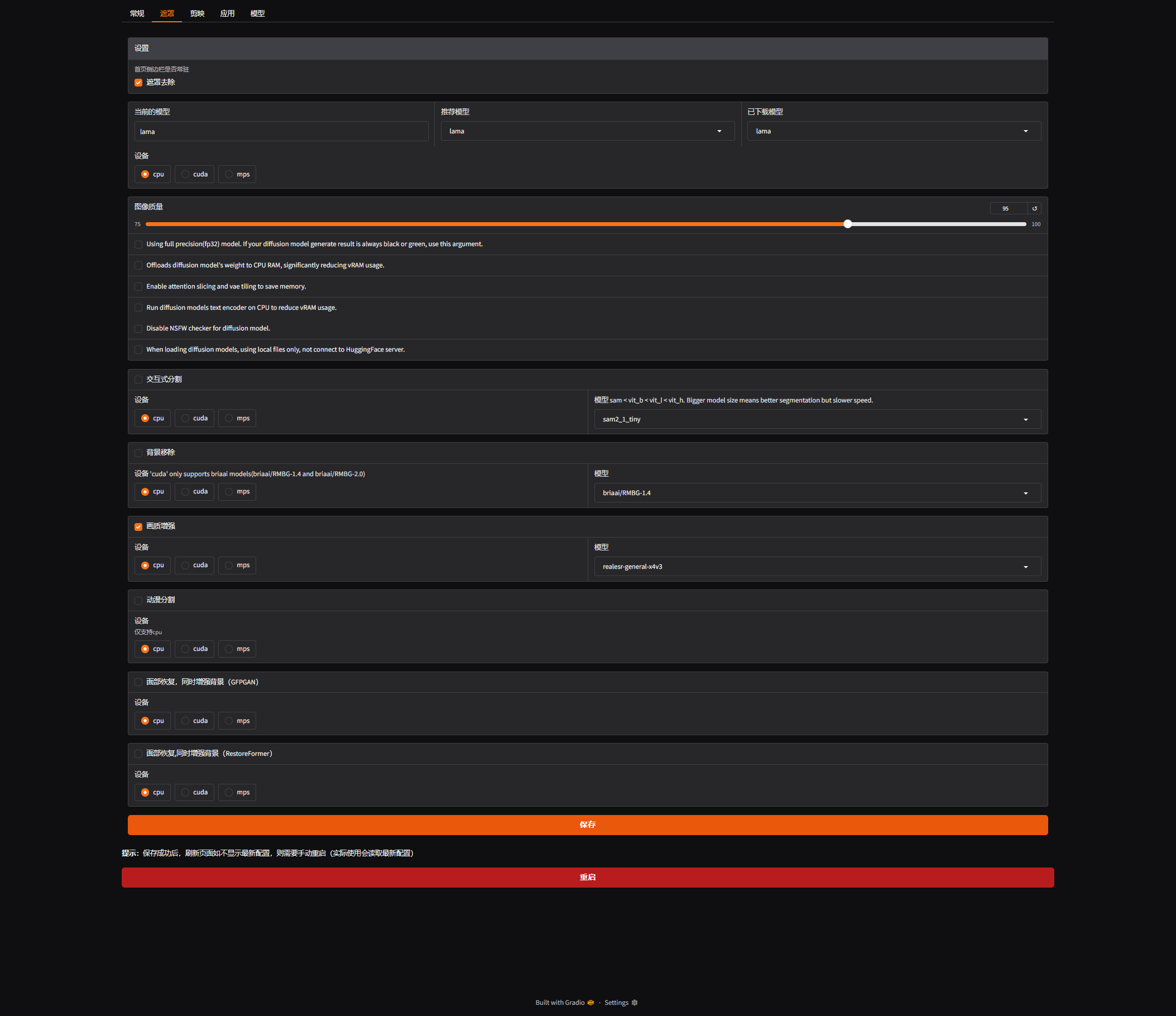Enable the GFPGAN face restore checkbox
The image size is (1176, 1016).
(138, 682)
